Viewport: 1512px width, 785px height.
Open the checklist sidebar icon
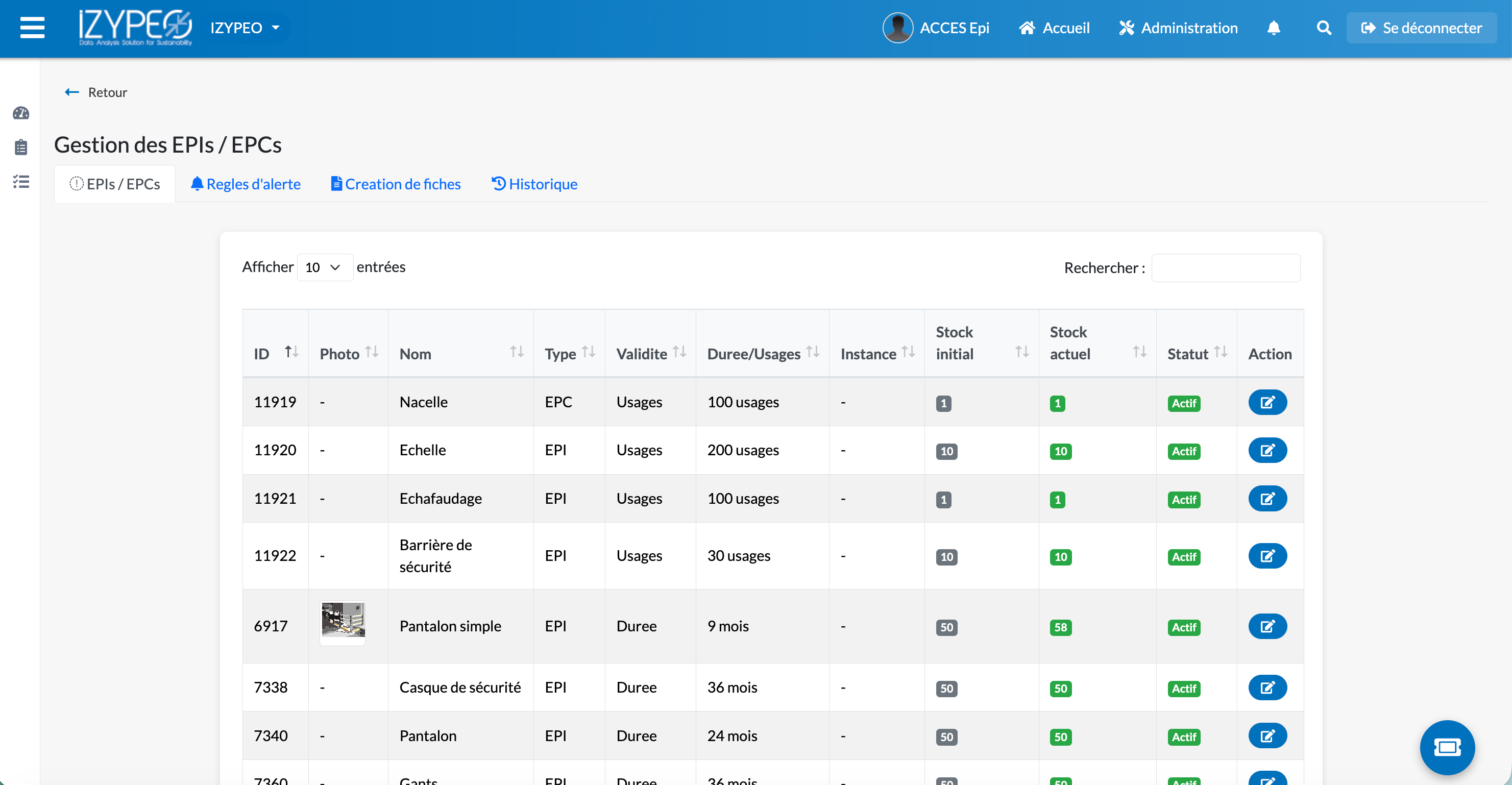click(21, 182)
